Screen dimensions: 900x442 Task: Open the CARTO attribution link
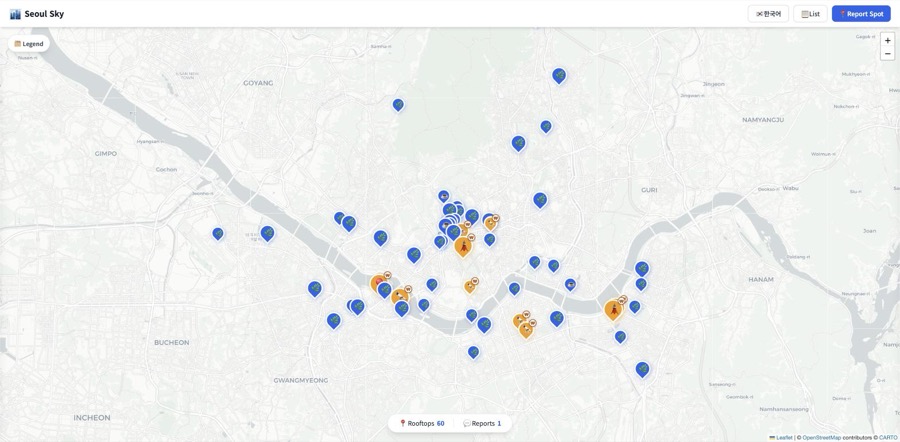pos(889,438)
